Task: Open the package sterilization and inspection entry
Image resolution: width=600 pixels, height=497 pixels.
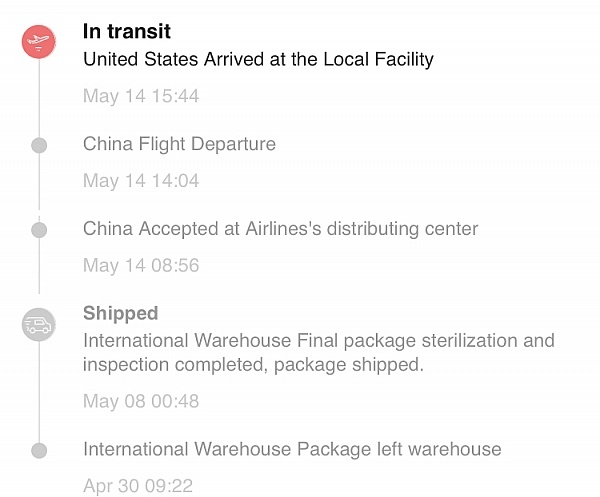Action: (318, 353)
